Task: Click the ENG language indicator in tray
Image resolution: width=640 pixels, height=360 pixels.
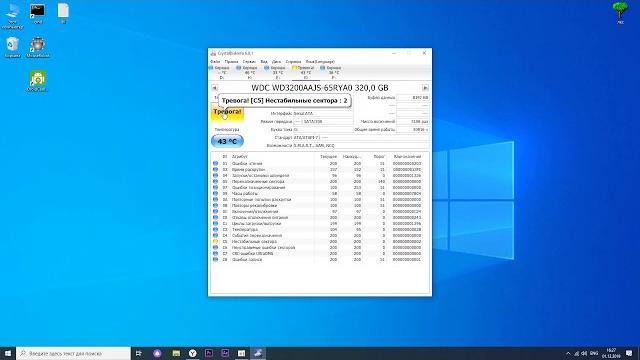Action: pos(594,353)
